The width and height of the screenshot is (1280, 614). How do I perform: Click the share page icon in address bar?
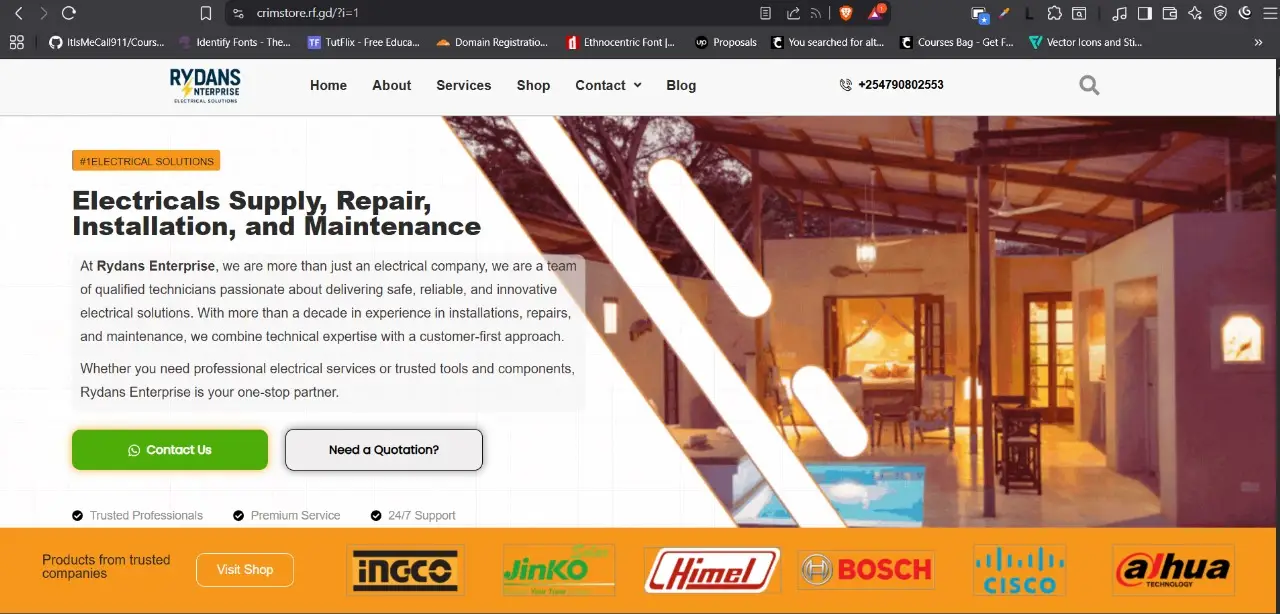[793, 13]
